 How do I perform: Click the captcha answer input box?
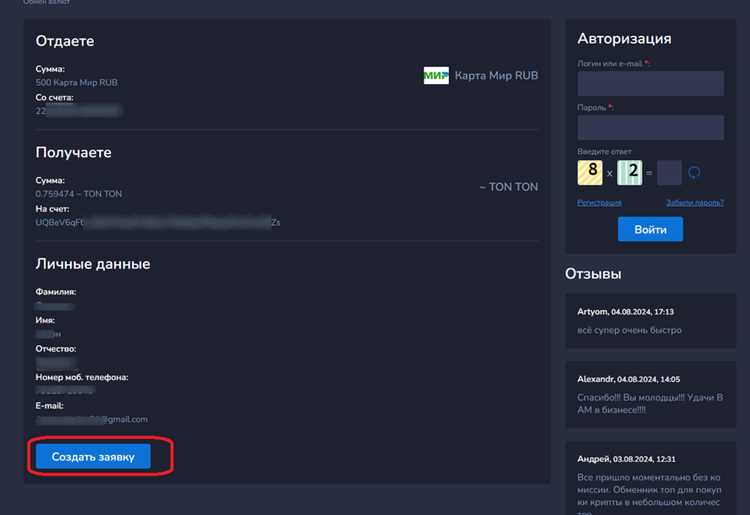tap(669, 173)
